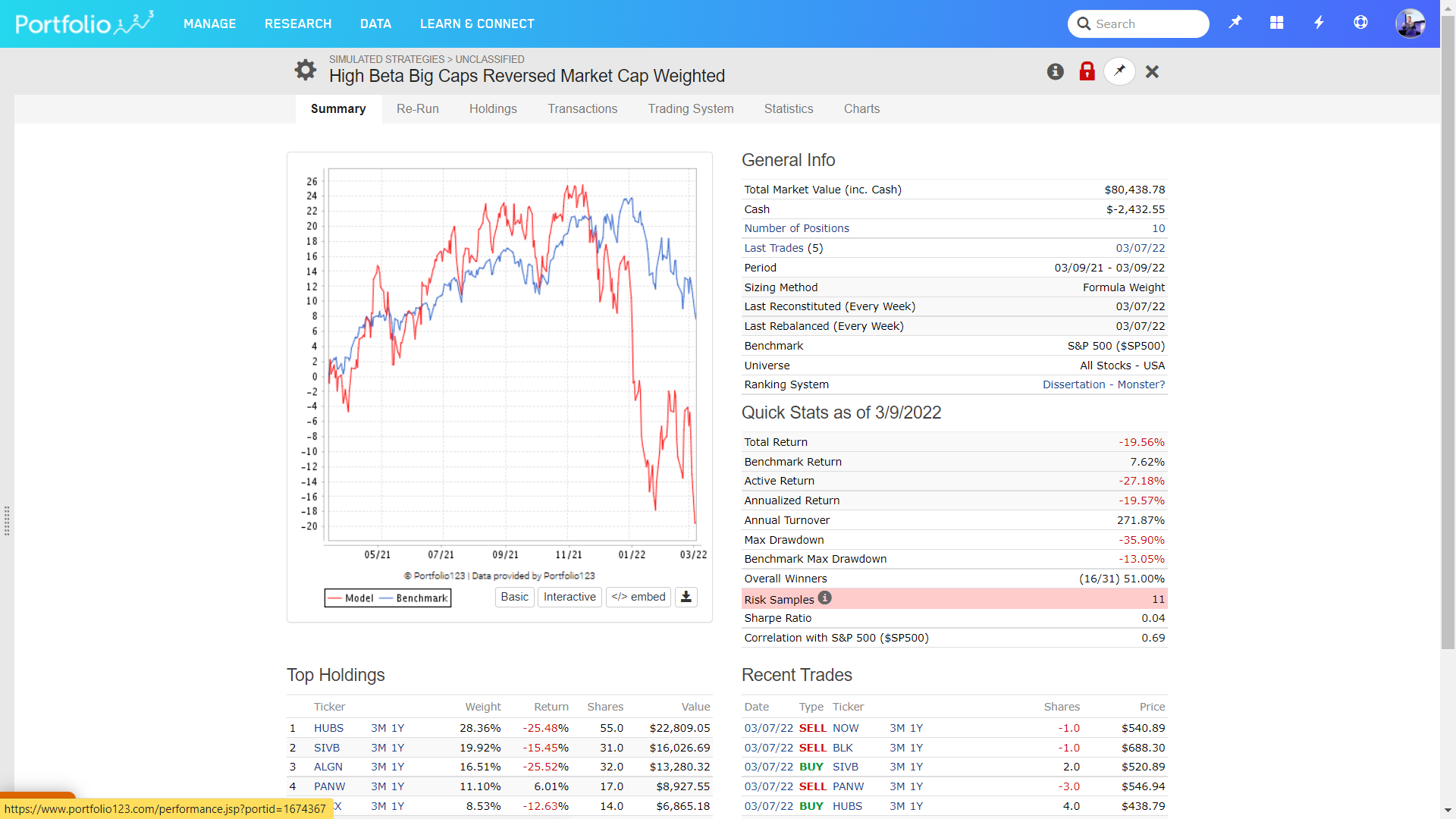1456x819 pixels.
Task: Show Risk Samples info tooltip icon
Action: pos(825,598)
